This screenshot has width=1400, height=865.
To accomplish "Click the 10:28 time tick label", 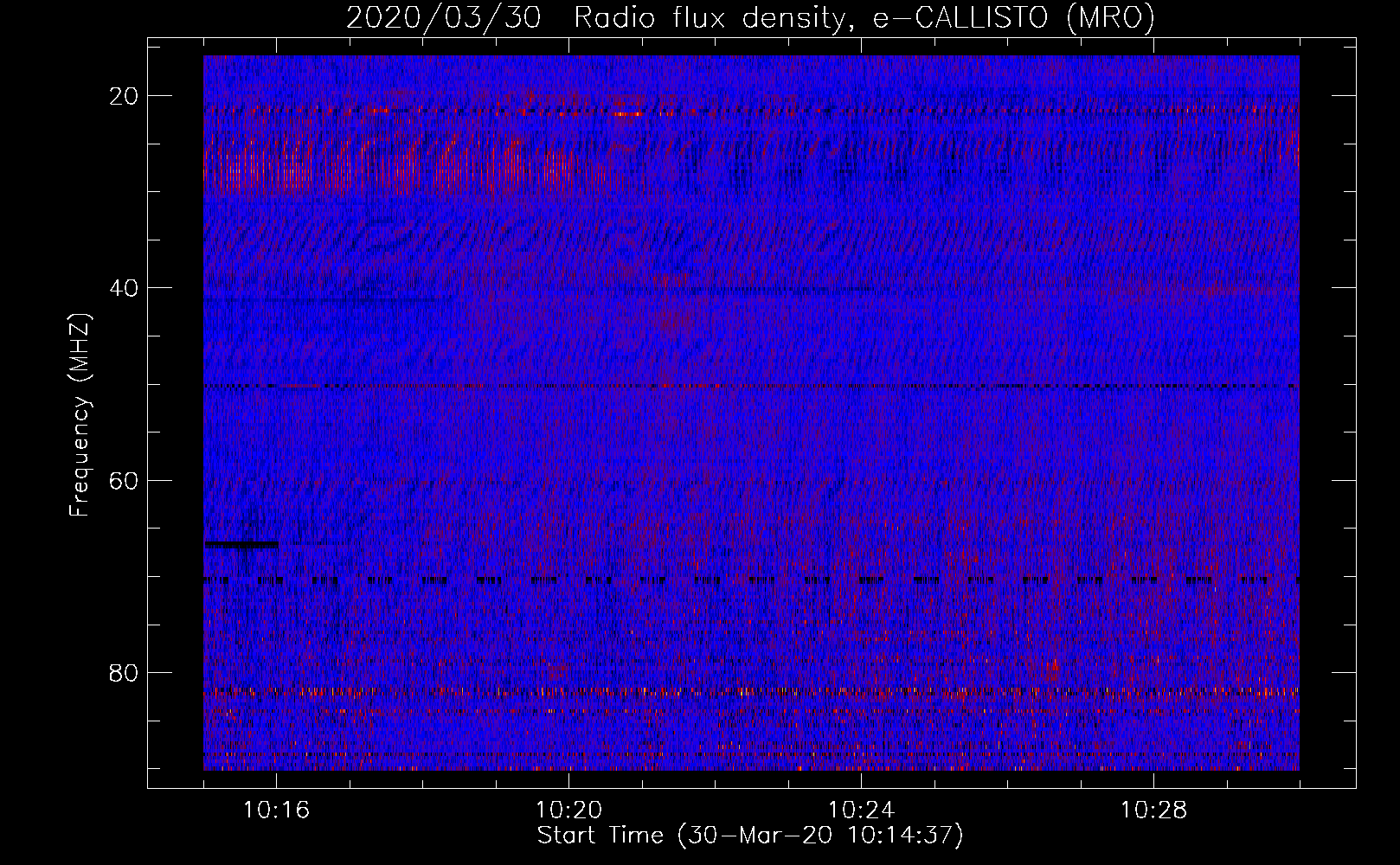I will pos(1154,811).
